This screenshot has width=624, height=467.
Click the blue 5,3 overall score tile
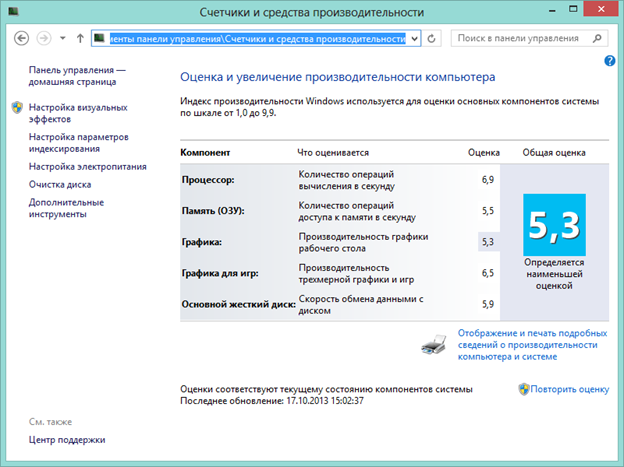point(554,225)
